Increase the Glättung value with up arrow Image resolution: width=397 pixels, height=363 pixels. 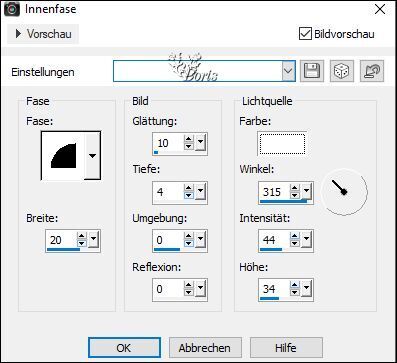click(188, 139)
